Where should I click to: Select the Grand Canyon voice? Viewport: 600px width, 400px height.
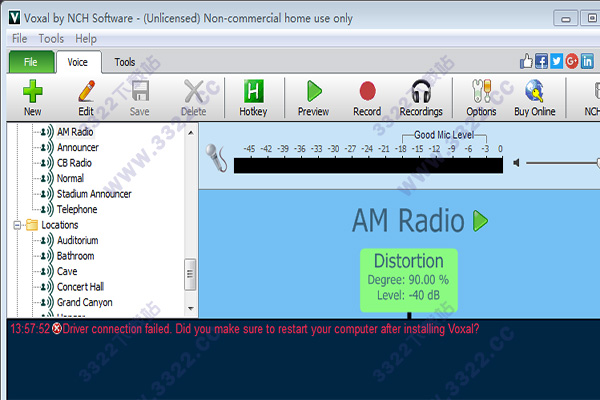point(85,302)
